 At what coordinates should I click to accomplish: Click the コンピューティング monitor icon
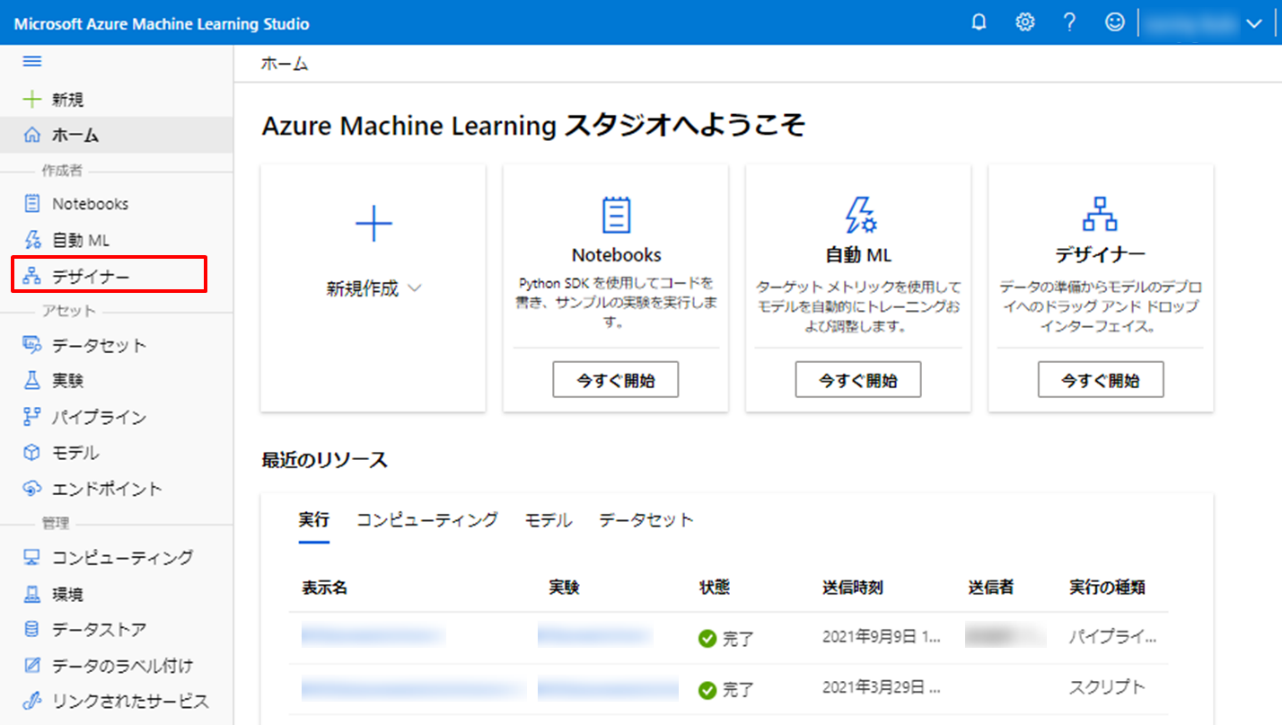tap(32, 557)
